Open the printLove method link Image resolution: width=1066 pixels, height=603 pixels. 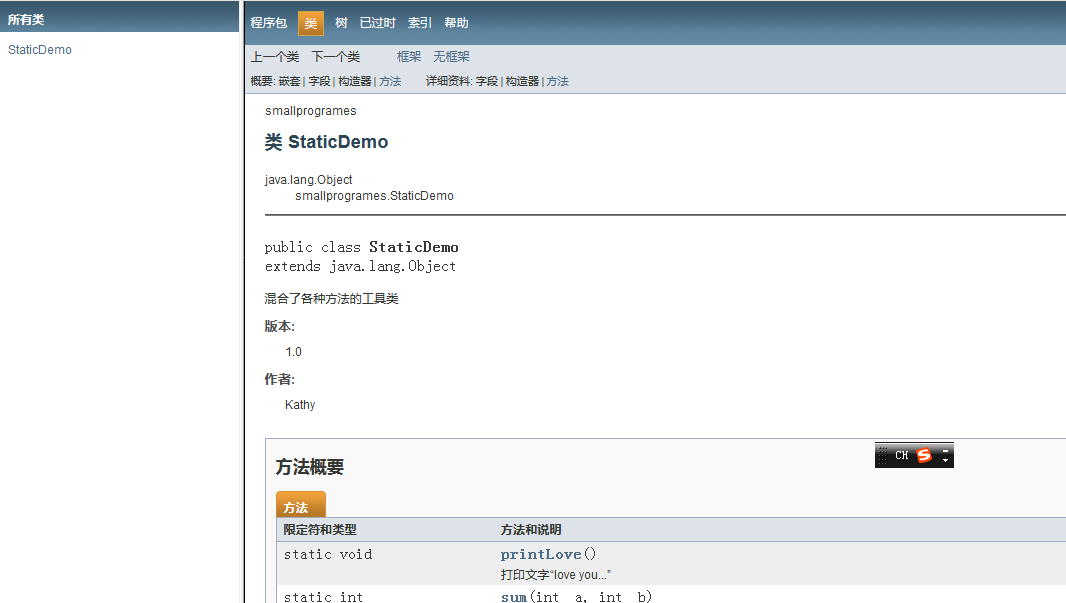click(541, 555)
